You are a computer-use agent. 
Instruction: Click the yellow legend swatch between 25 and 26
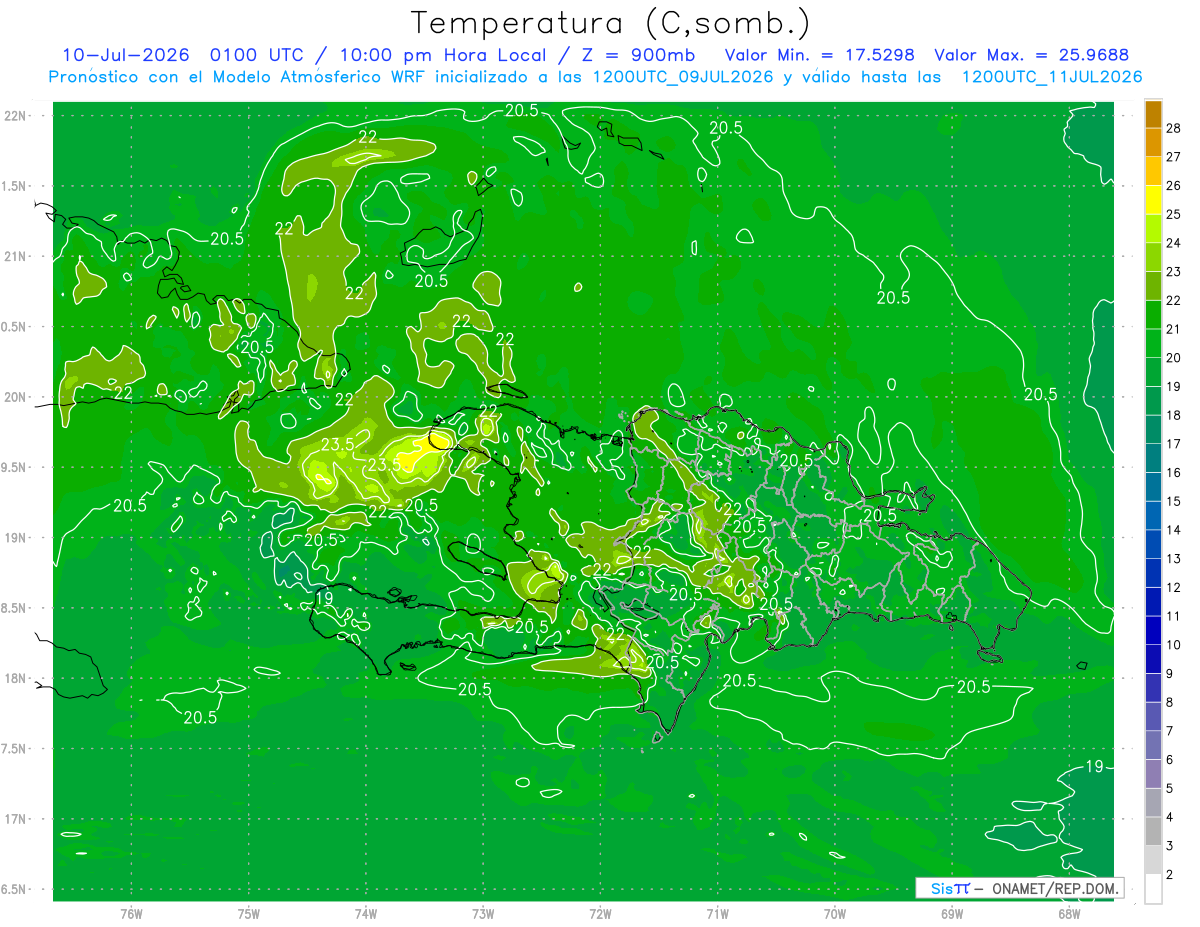1153,199
